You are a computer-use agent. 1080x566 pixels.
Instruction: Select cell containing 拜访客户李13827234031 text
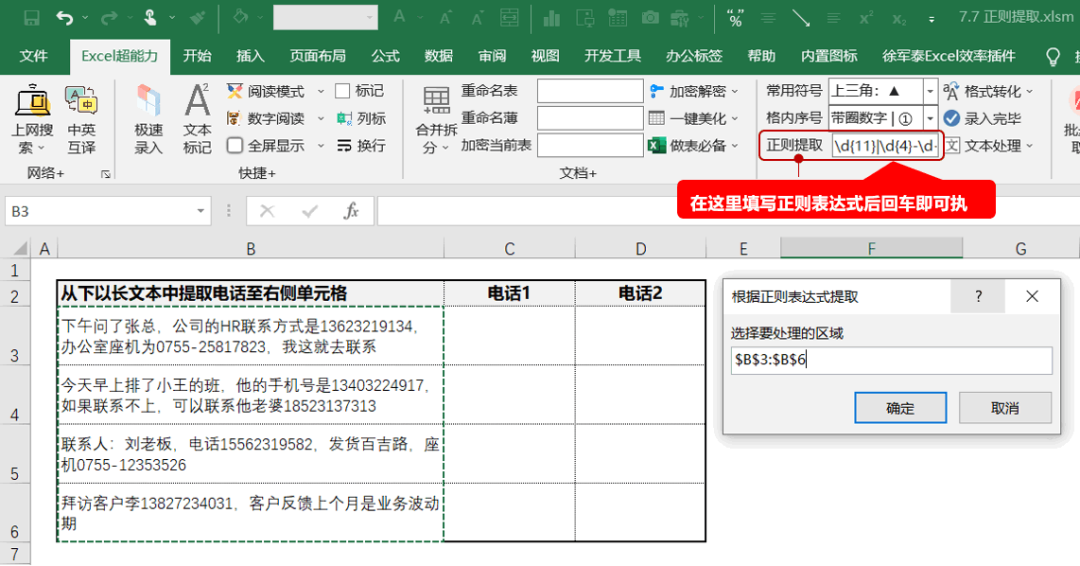coord(251,513)
